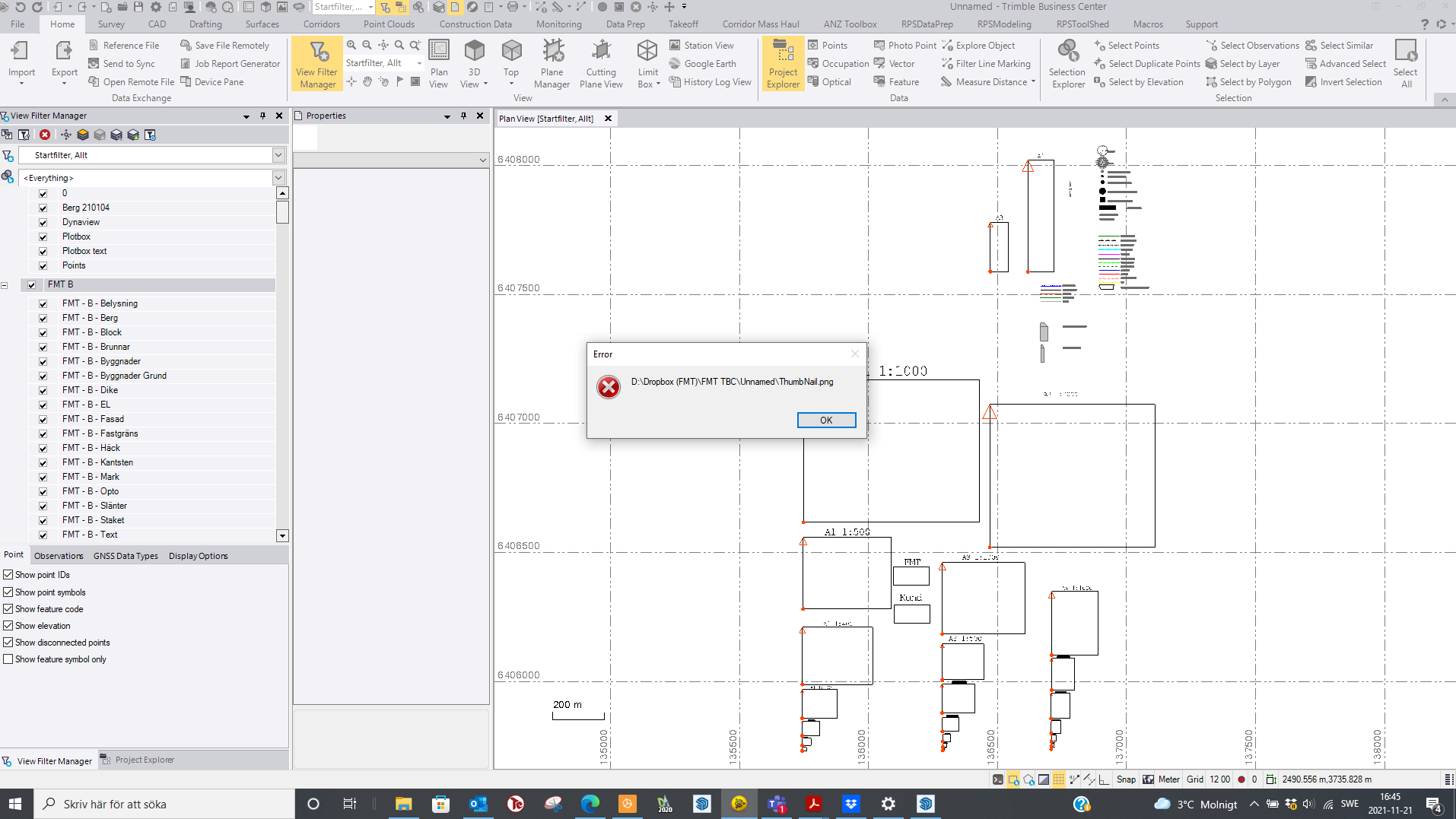The width and height of the screenshot is (1456, 819).
Task: Collapse the FMT B layer group
Action: [x=5, y=284]
